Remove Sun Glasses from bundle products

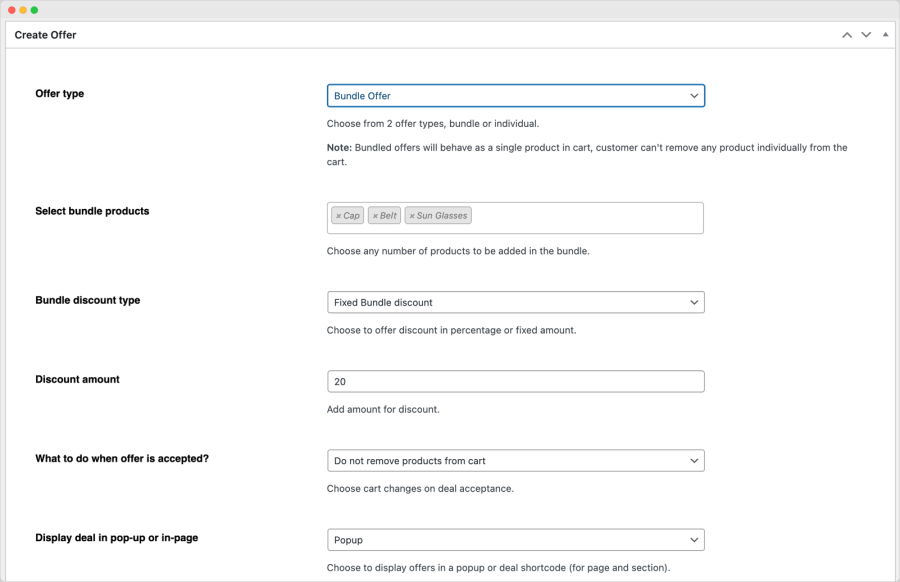412,216
